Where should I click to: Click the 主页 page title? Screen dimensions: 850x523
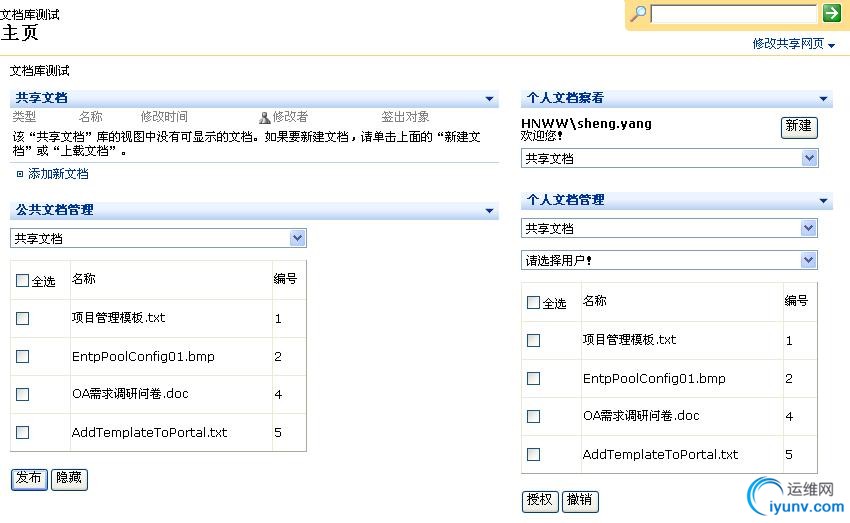tap(20, 33)
